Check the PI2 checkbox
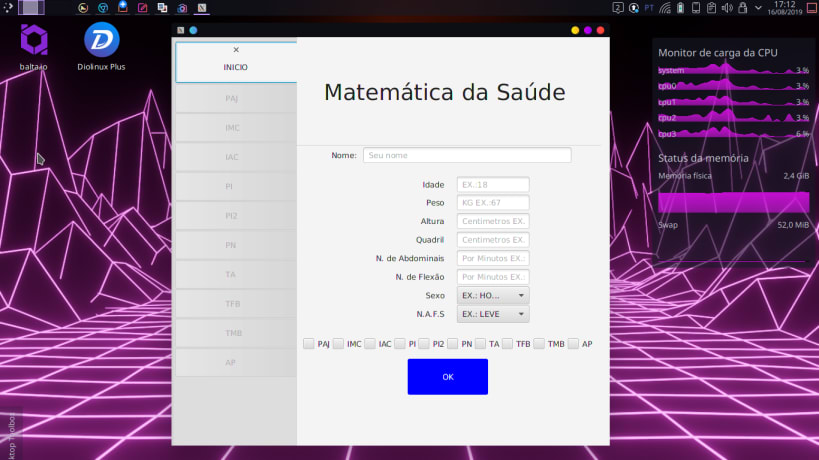819x460 pixels. click(x=424, y=344)
